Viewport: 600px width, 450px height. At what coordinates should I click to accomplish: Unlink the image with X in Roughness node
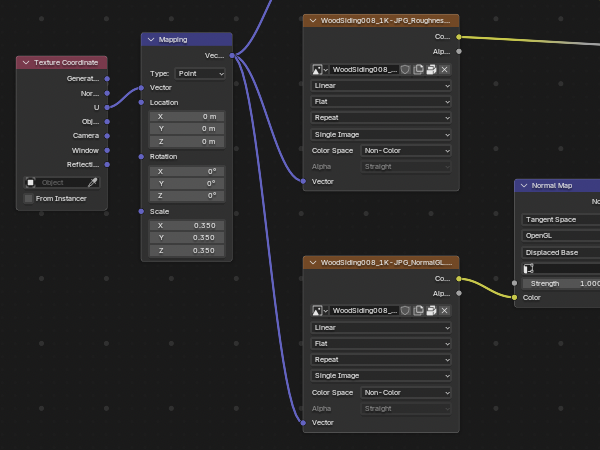tap(444, 70)
